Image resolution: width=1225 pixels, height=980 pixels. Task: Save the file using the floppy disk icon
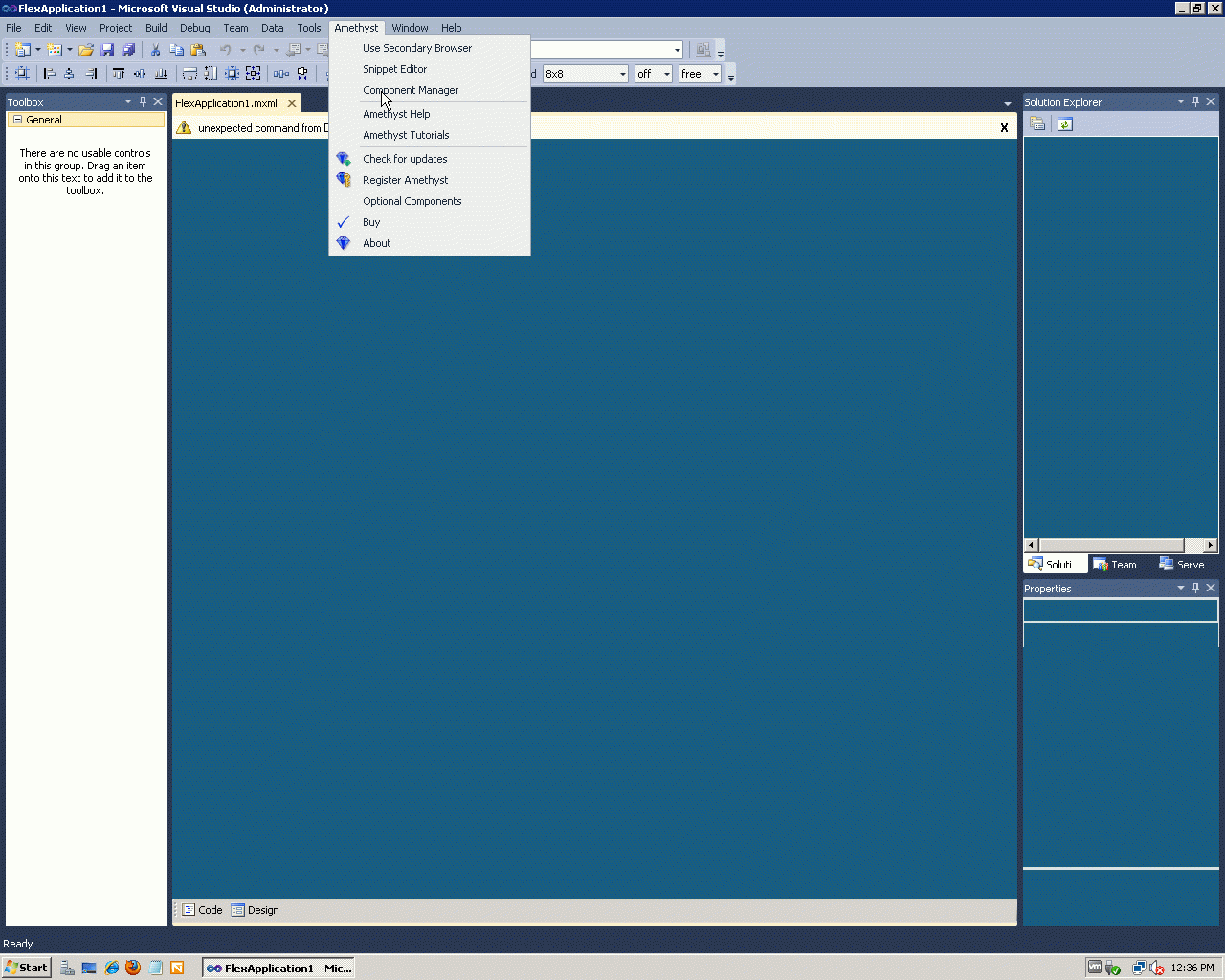[x=107, y=50]
